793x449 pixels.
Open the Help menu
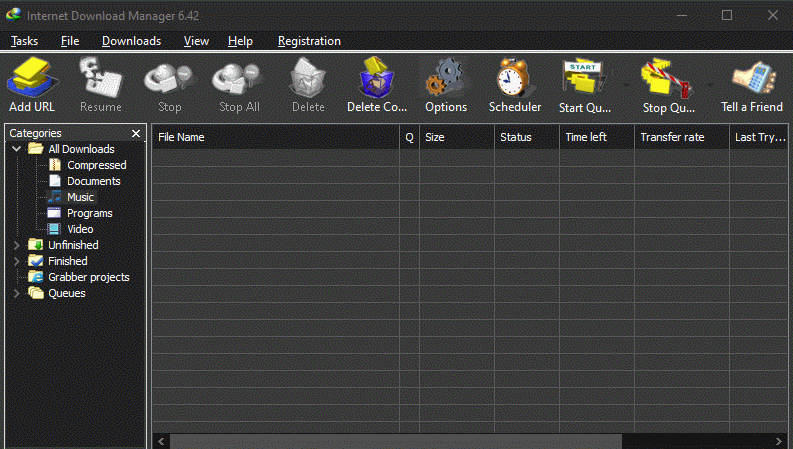click(240, 41)
